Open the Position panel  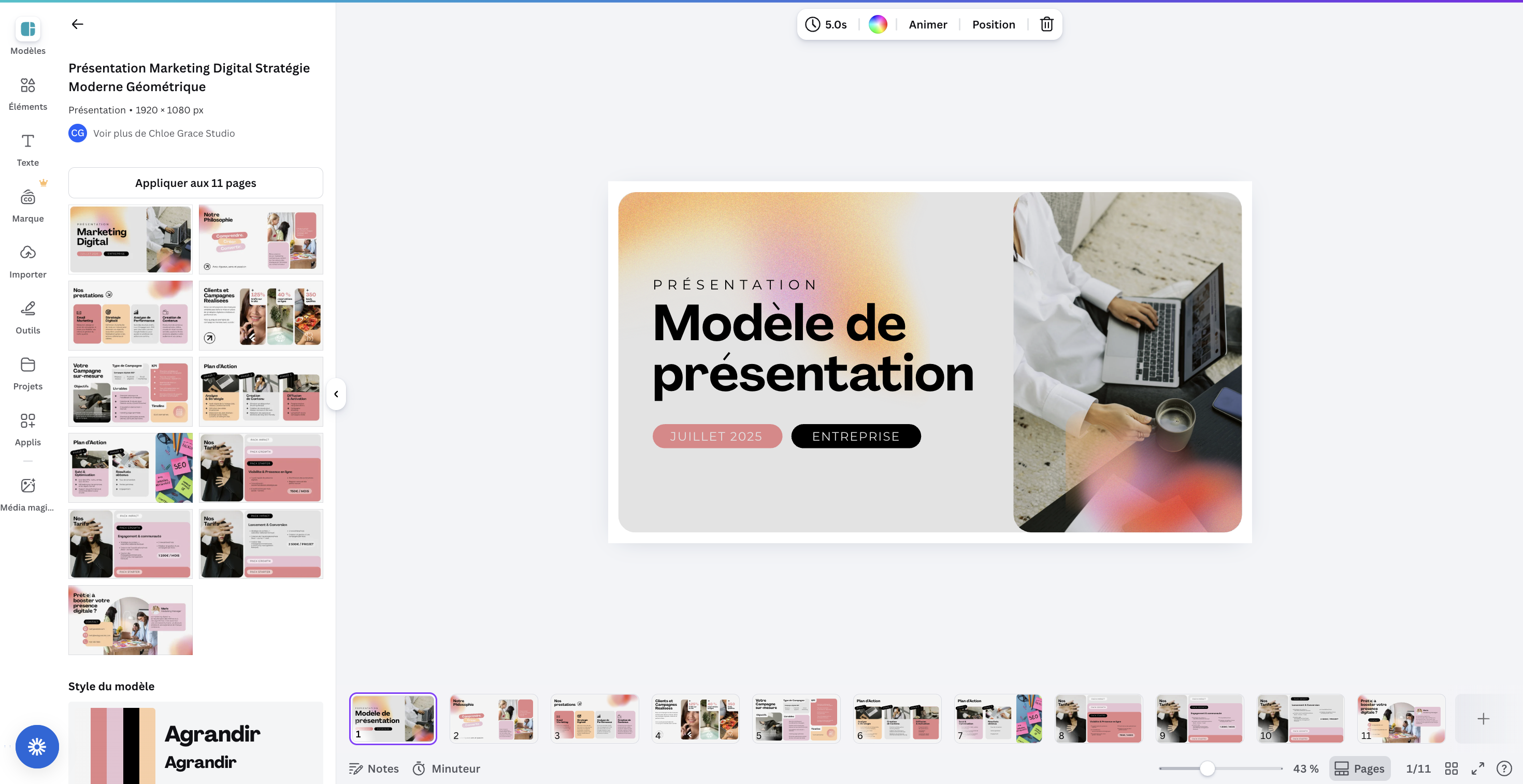[x=993, y=24]
